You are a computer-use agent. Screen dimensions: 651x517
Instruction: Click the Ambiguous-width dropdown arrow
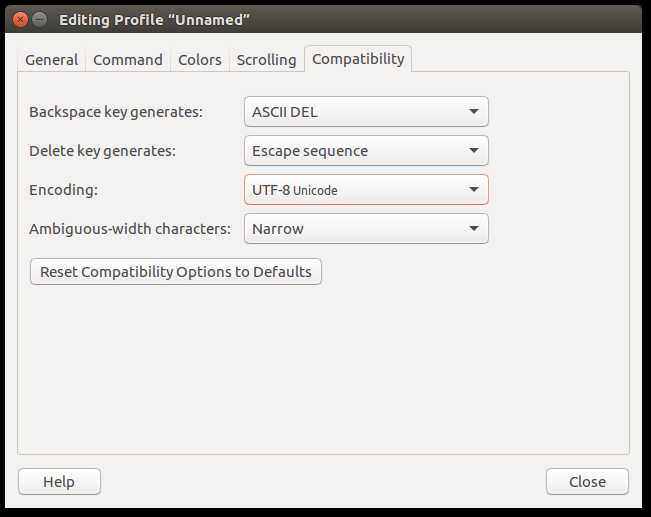474,229
